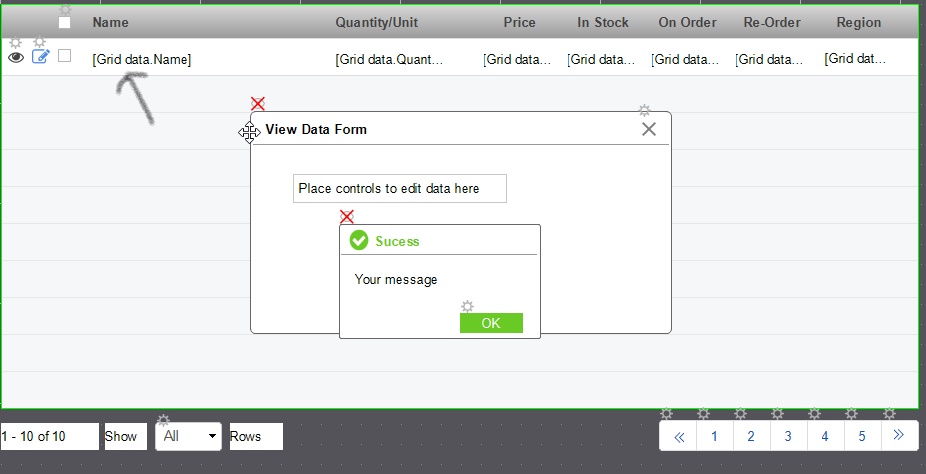This screenshot has width=926, height=474.
Task: Click the red X above Sucess dialog
Action: coord(347,217)
